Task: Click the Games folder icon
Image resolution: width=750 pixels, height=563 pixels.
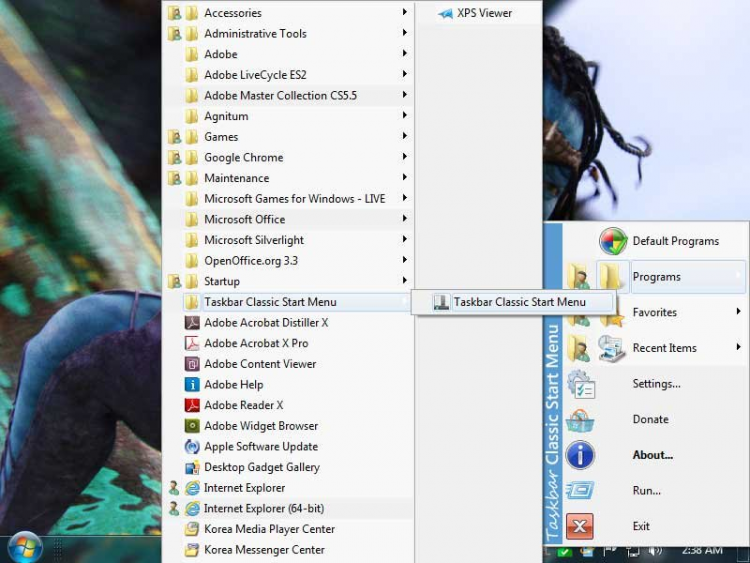Action: click(191, 137)
